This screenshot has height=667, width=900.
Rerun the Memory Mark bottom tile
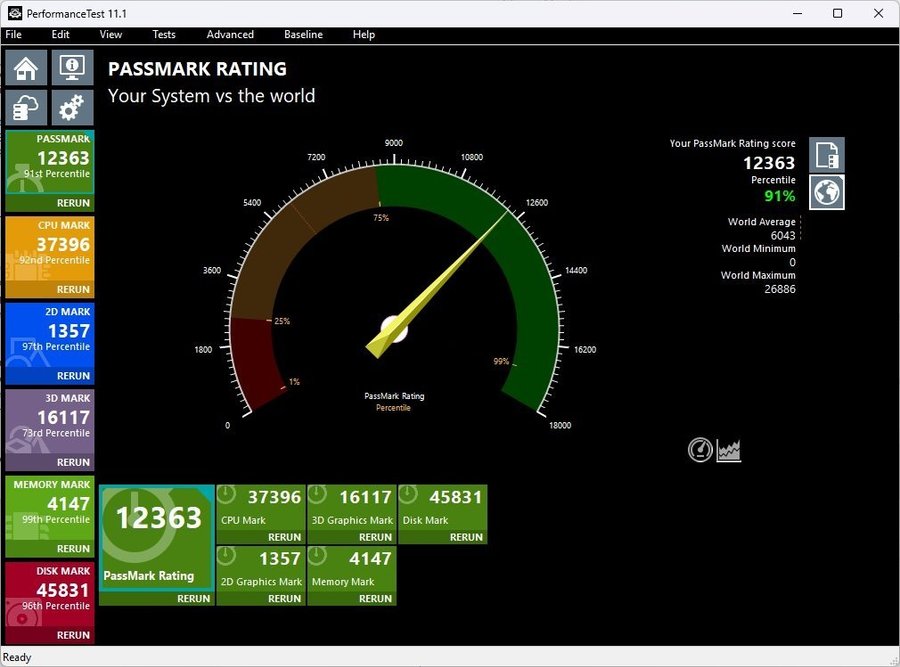pos(375,599)
